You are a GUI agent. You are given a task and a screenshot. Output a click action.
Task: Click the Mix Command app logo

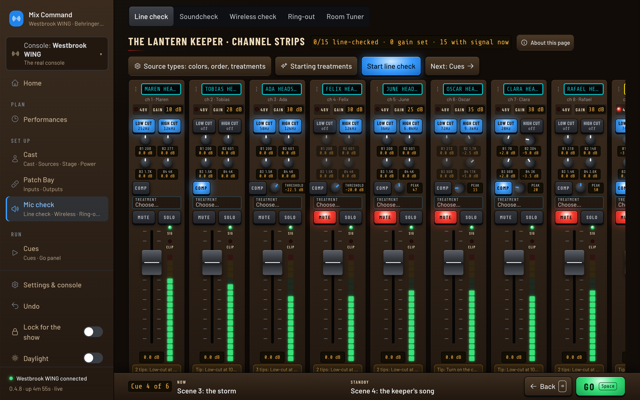click(16, 19)
